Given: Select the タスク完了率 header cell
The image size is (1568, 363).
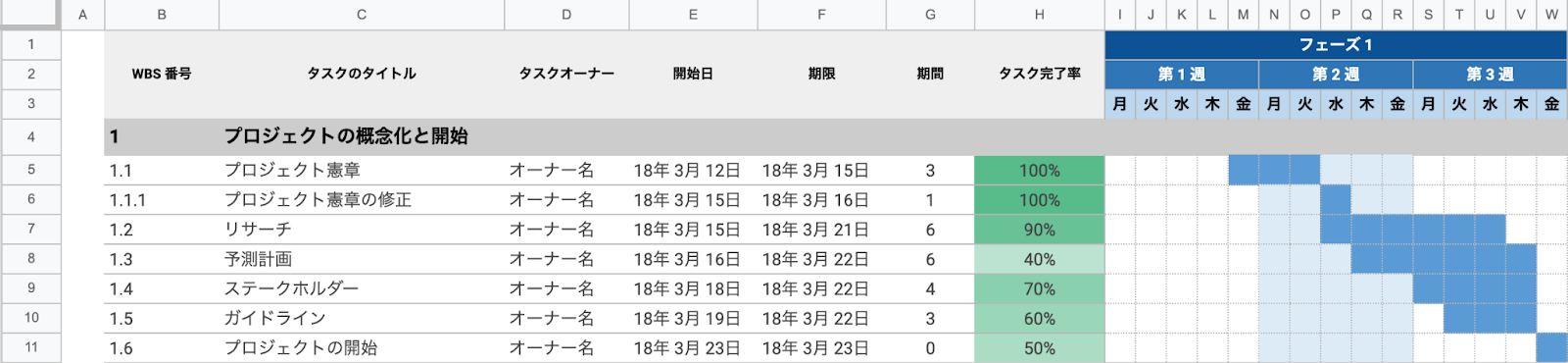Looking at the screenshot, I should click(x=1039, y=75).
